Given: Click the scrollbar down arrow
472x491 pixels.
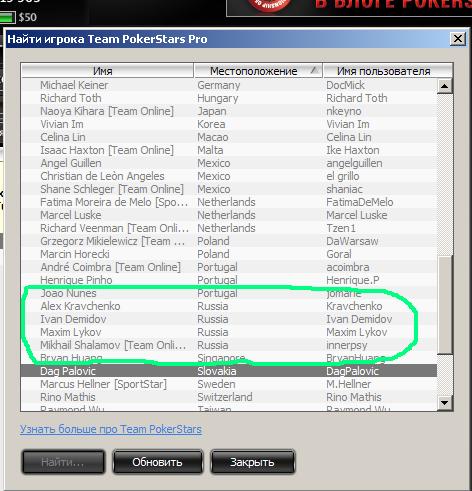Looking at the screenshot, I should 444,403.
